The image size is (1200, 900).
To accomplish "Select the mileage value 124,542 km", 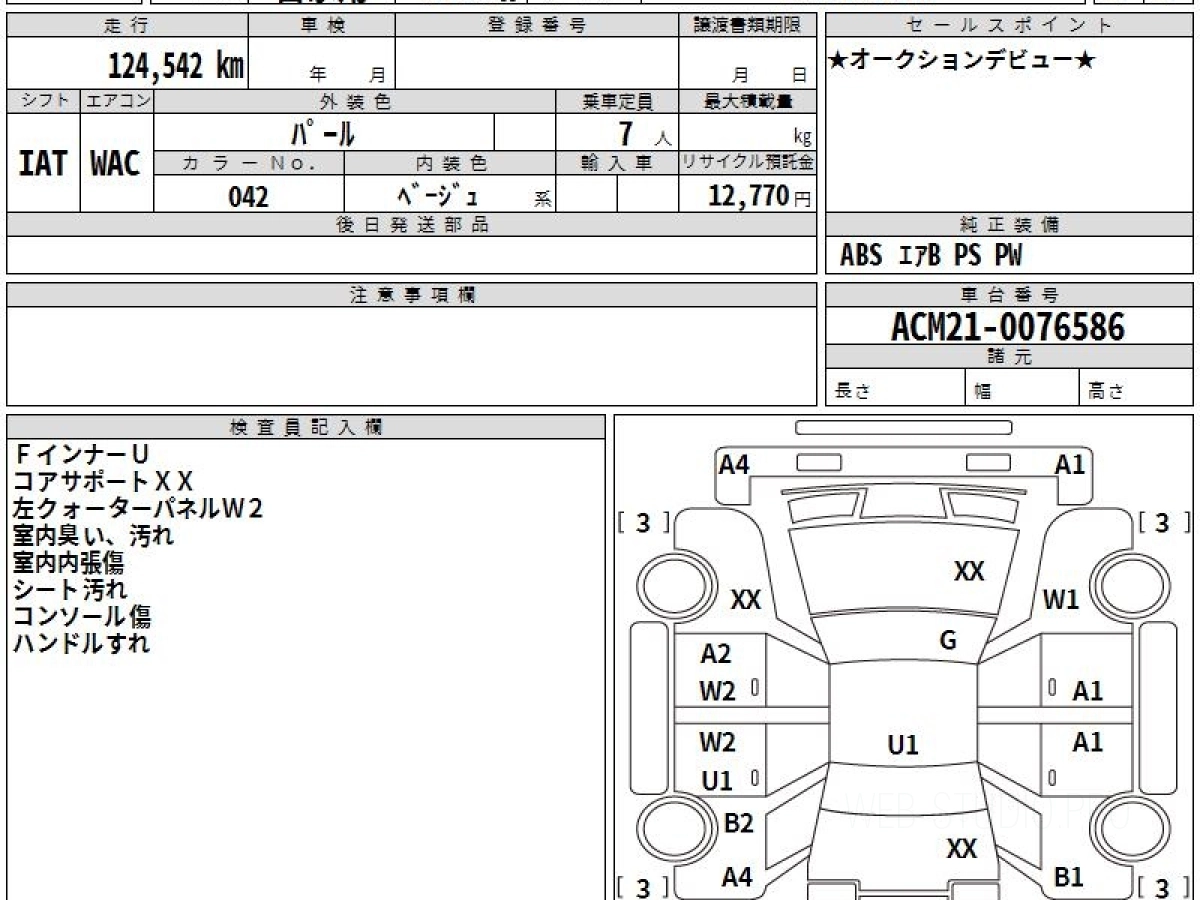I will [175, 66].
